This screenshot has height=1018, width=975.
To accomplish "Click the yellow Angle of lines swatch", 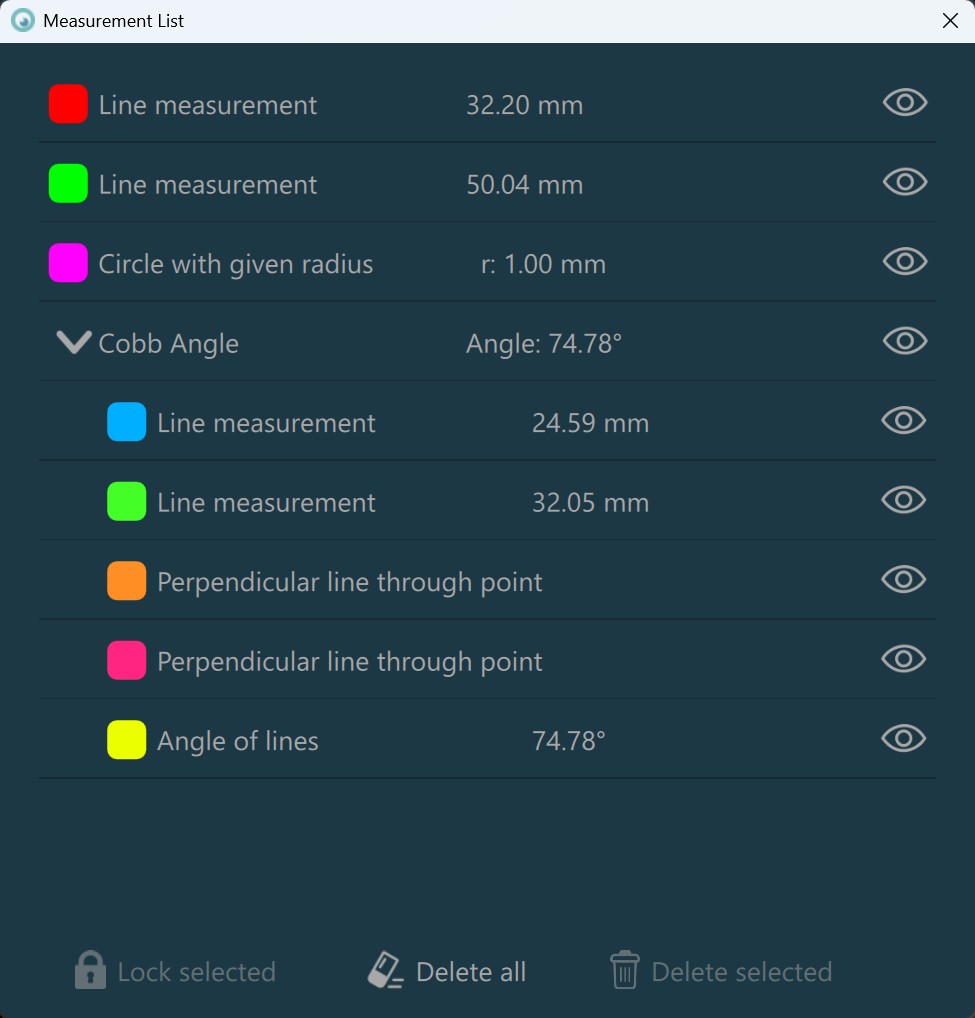I will 127,740.
